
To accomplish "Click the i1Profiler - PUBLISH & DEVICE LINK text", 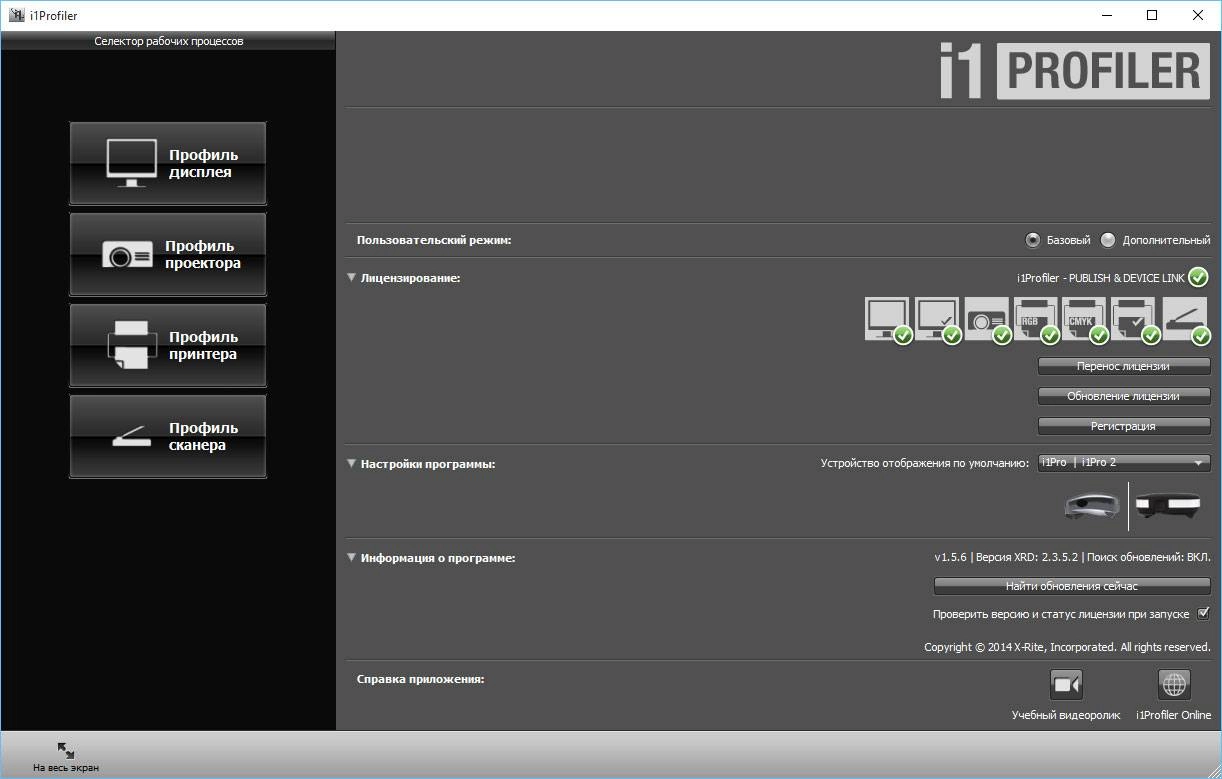I will 1101,278.
